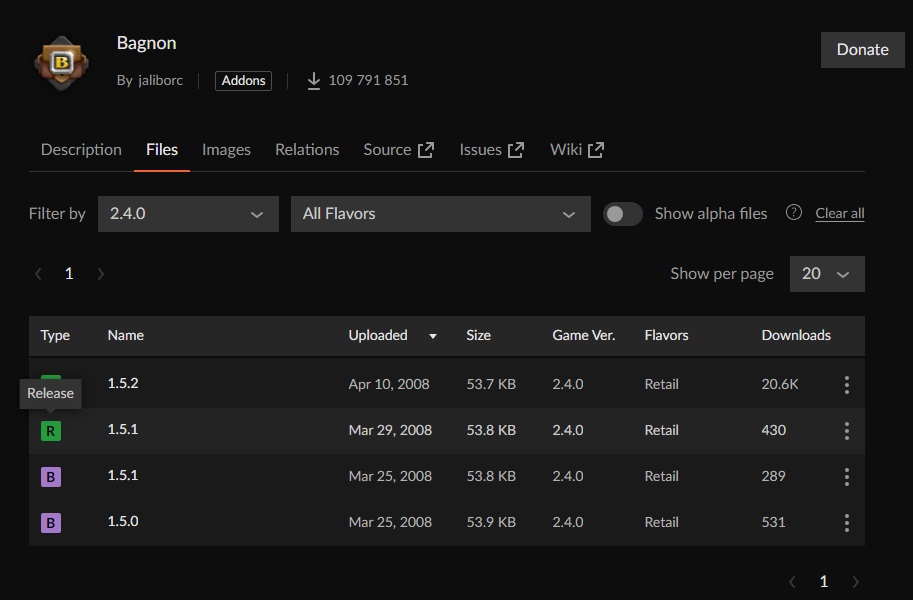
Task: Click the 531 downloads cell
Action: pos(773,523)
